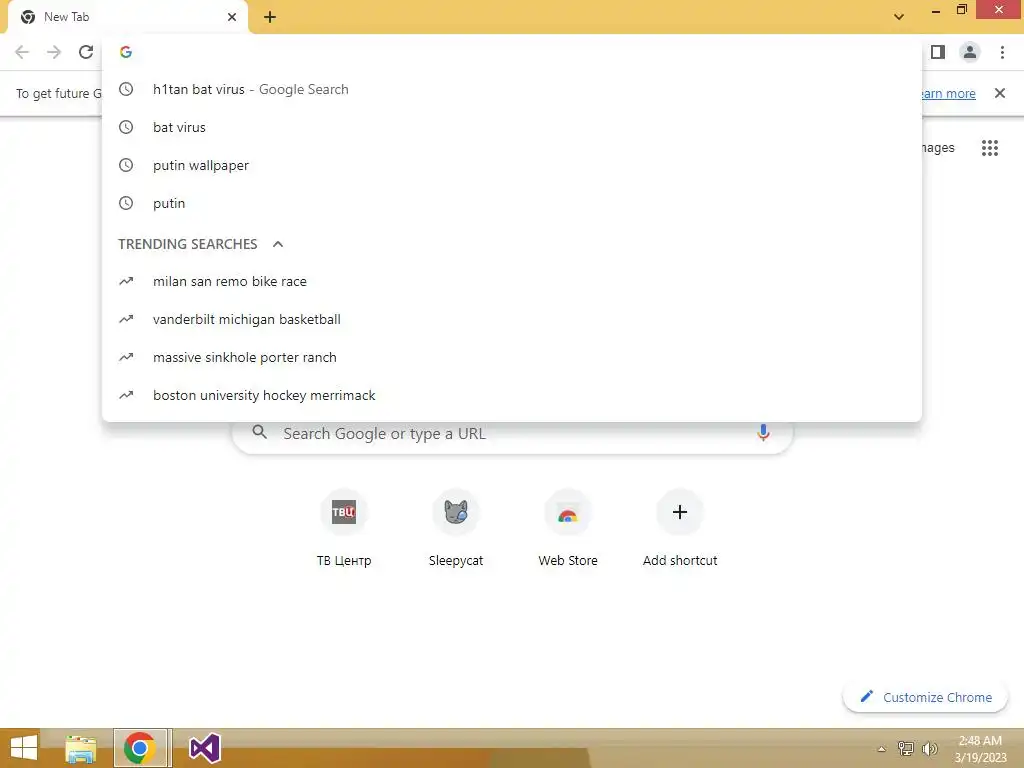1024x768 pixels.
Task: Select 'massive sinkhole porter ranch' trend
Action: click(512, 357)
